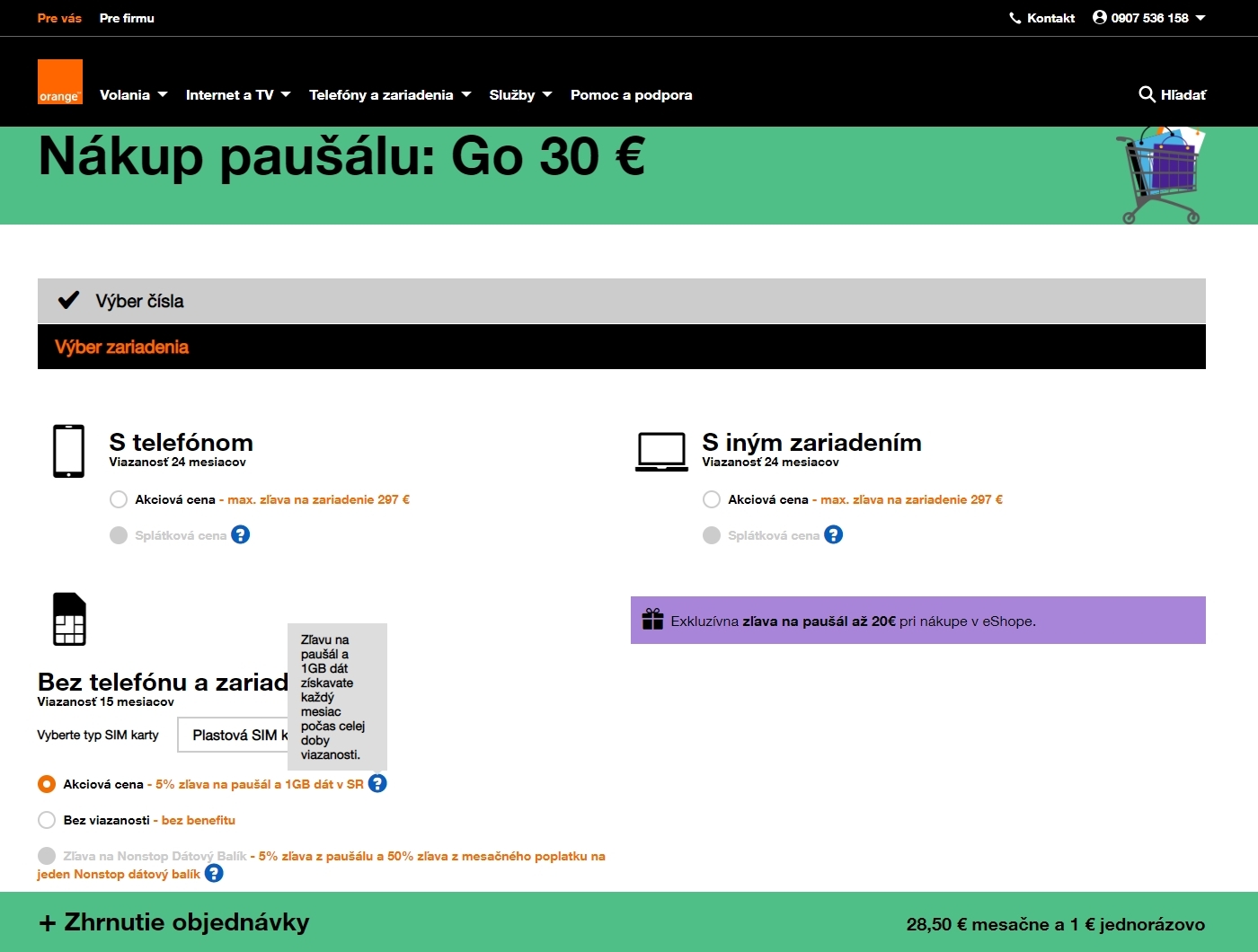Click the S iným zariadením heading
Image resolution: width=1258 pixels, height=952 pixels.
[811, 442]
